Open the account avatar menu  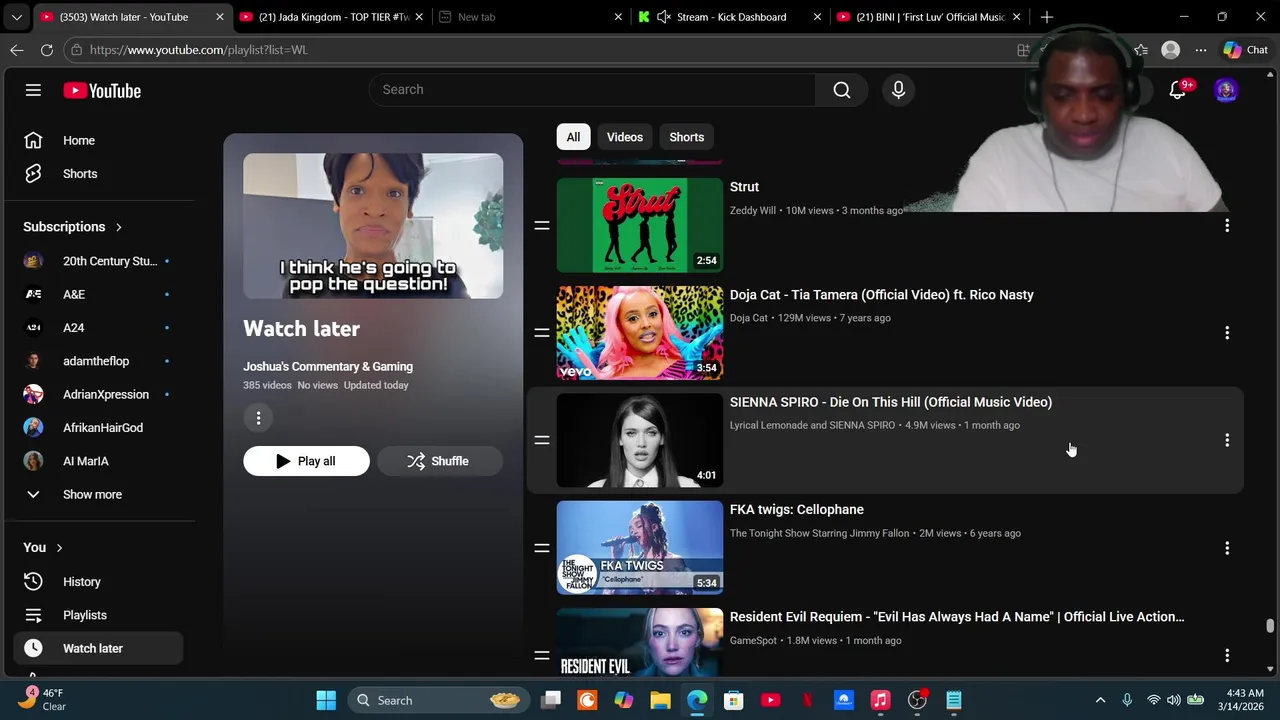1226,90
